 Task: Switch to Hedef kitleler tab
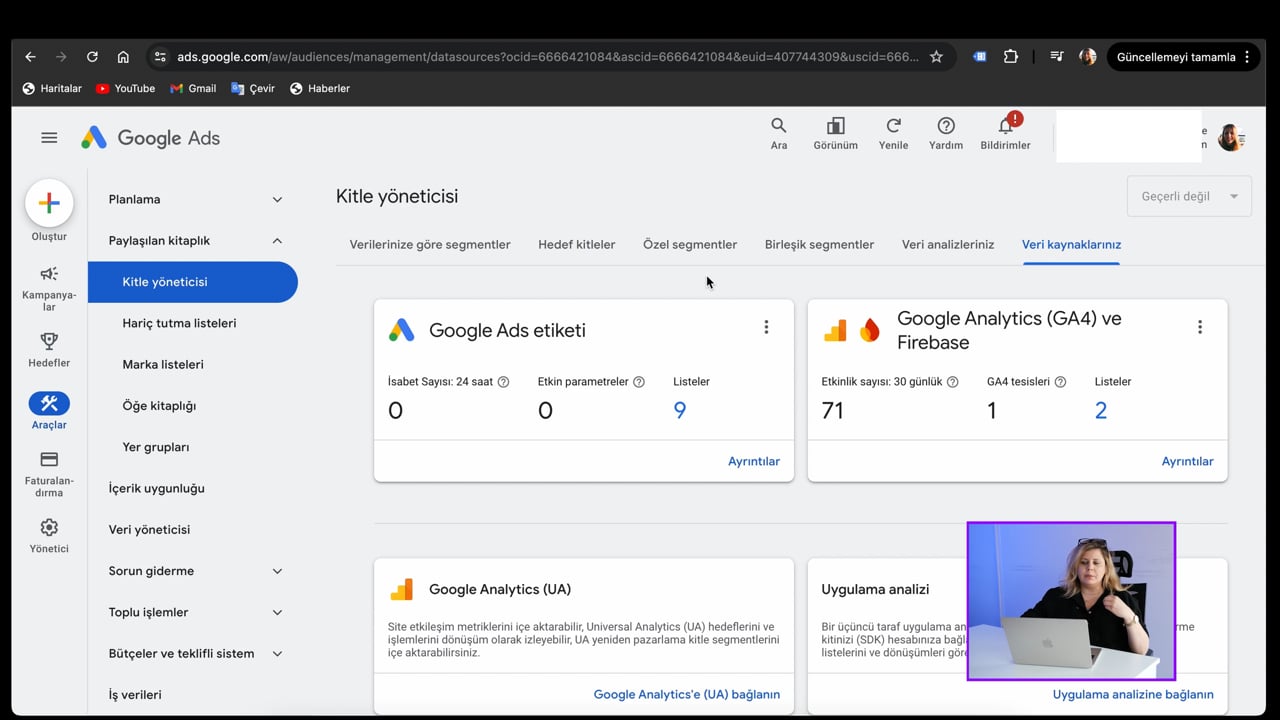pyautogui.click(x=577, y=244)
